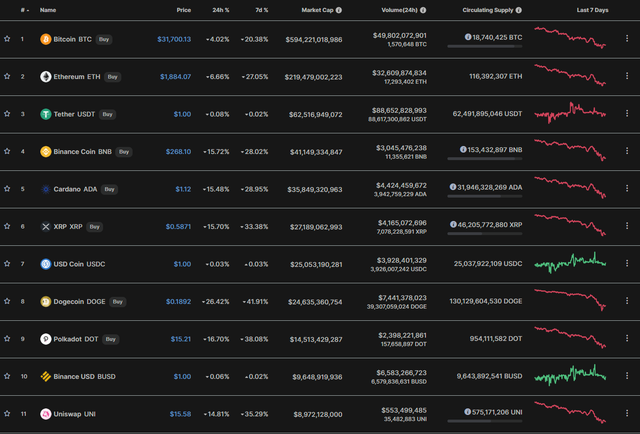Click Cardano circulating supply progress bar

484,196
